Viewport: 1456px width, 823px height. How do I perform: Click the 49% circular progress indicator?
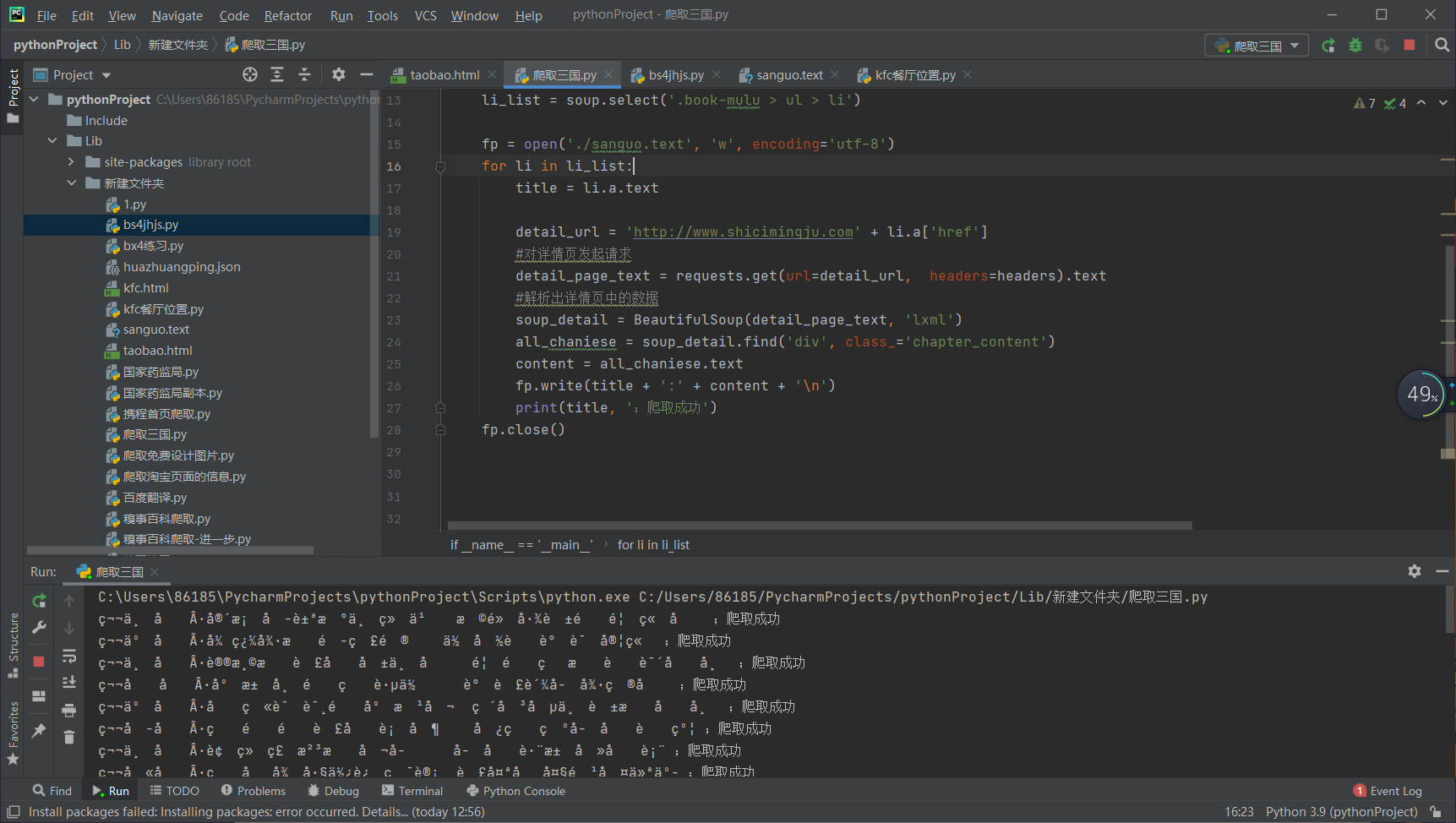[1421, 395]
